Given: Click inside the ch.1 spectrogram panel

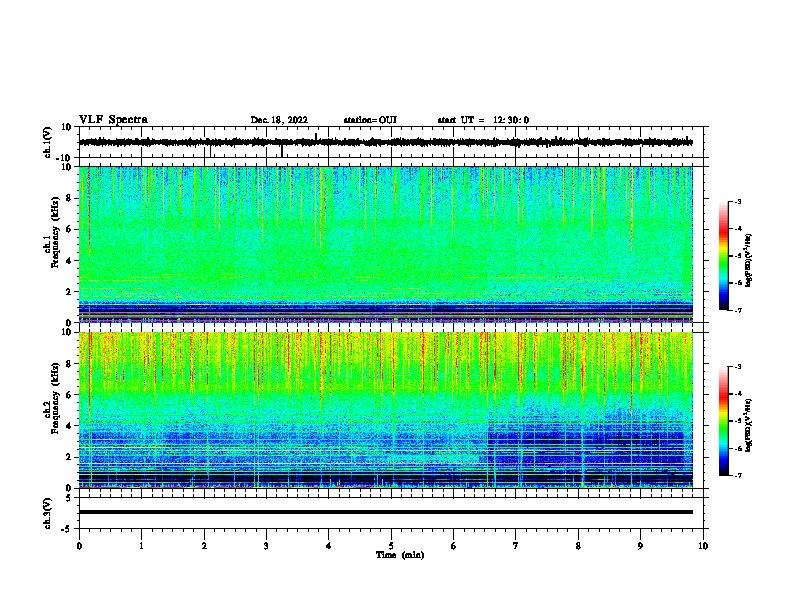Looking at the screenshot, I should pos(385,244).
